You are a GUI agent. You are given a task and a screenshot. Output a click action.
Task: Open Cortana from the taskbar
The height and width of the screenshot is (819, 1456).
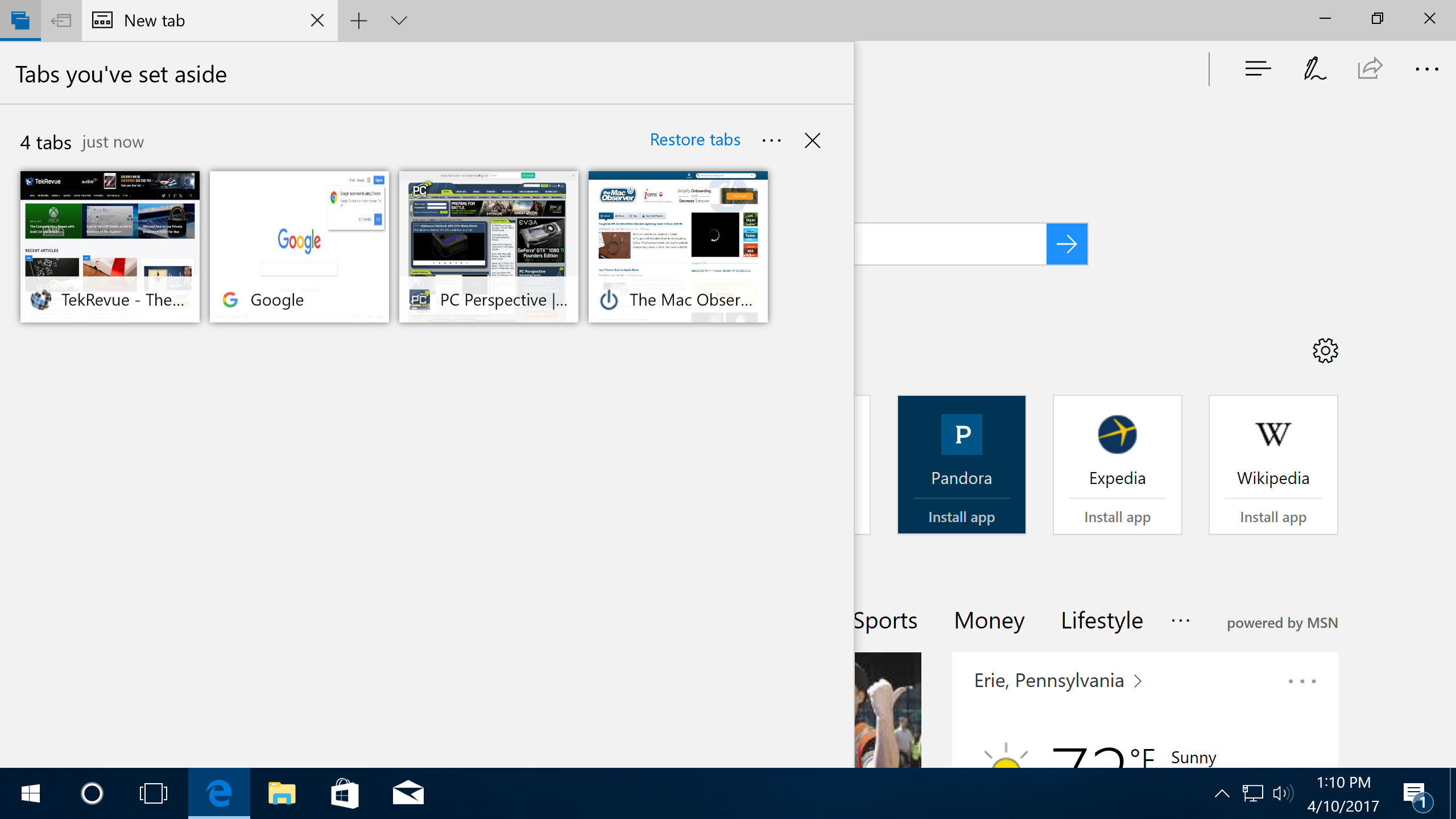(x=92, y=793)
